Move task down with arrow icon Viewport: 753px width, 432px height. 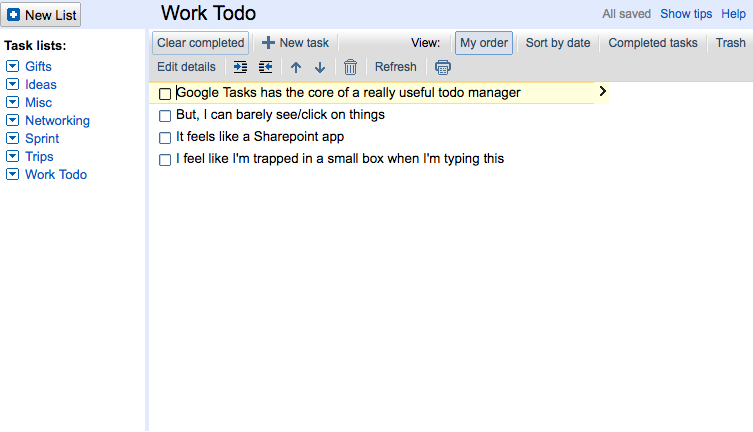320,68
